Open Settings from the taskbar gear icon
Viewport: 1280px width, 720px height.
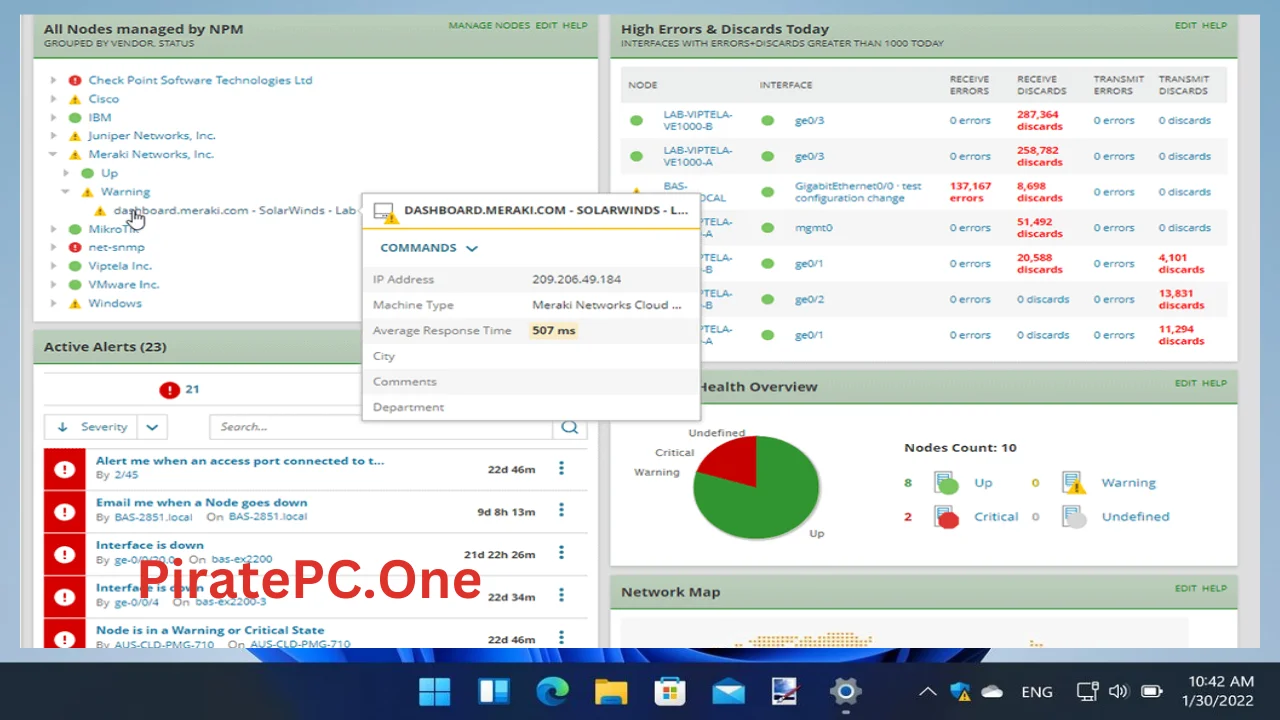[x=845, y=691]
